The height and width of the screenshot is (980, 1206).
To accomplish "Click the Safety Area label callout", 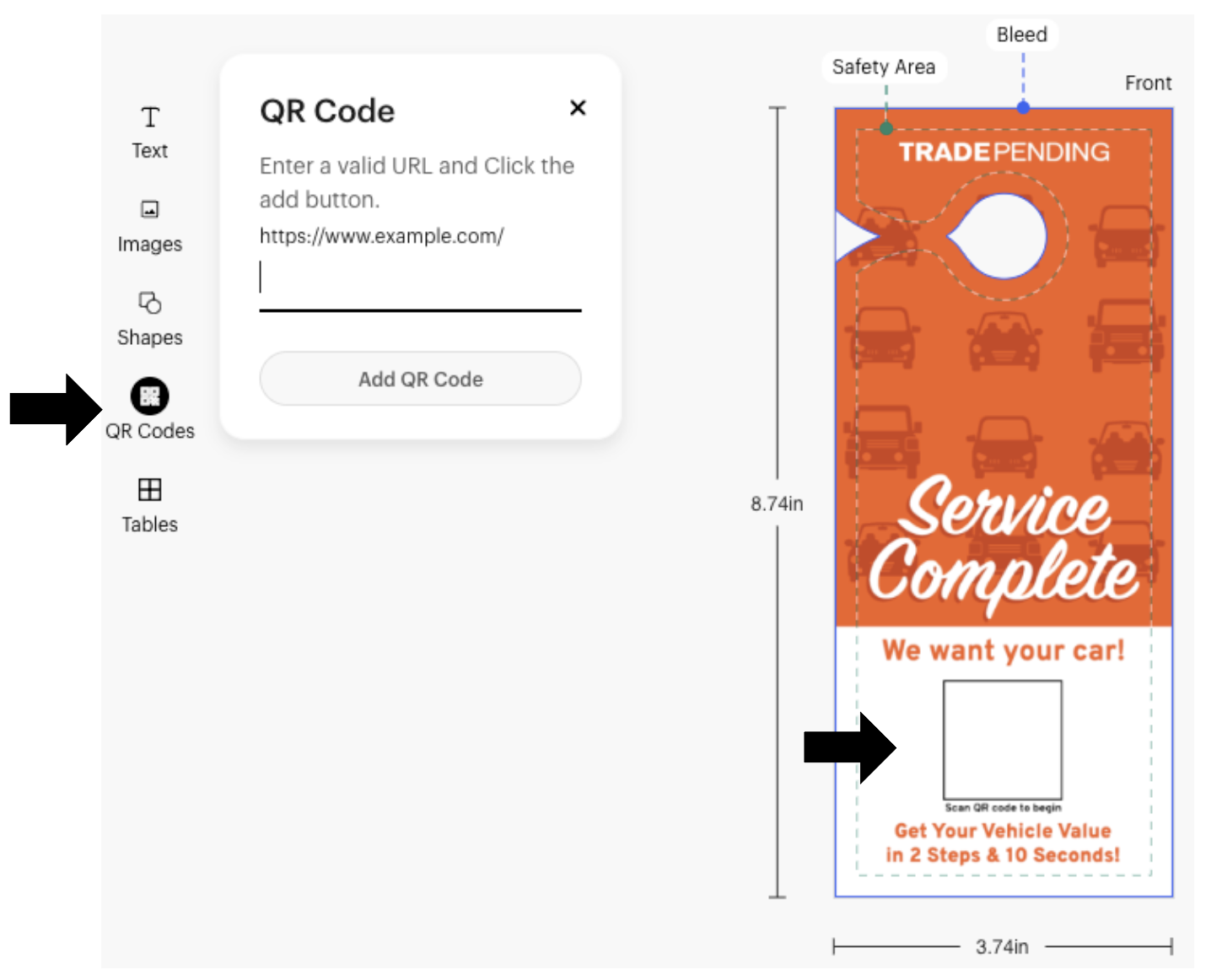I will 883,67.
